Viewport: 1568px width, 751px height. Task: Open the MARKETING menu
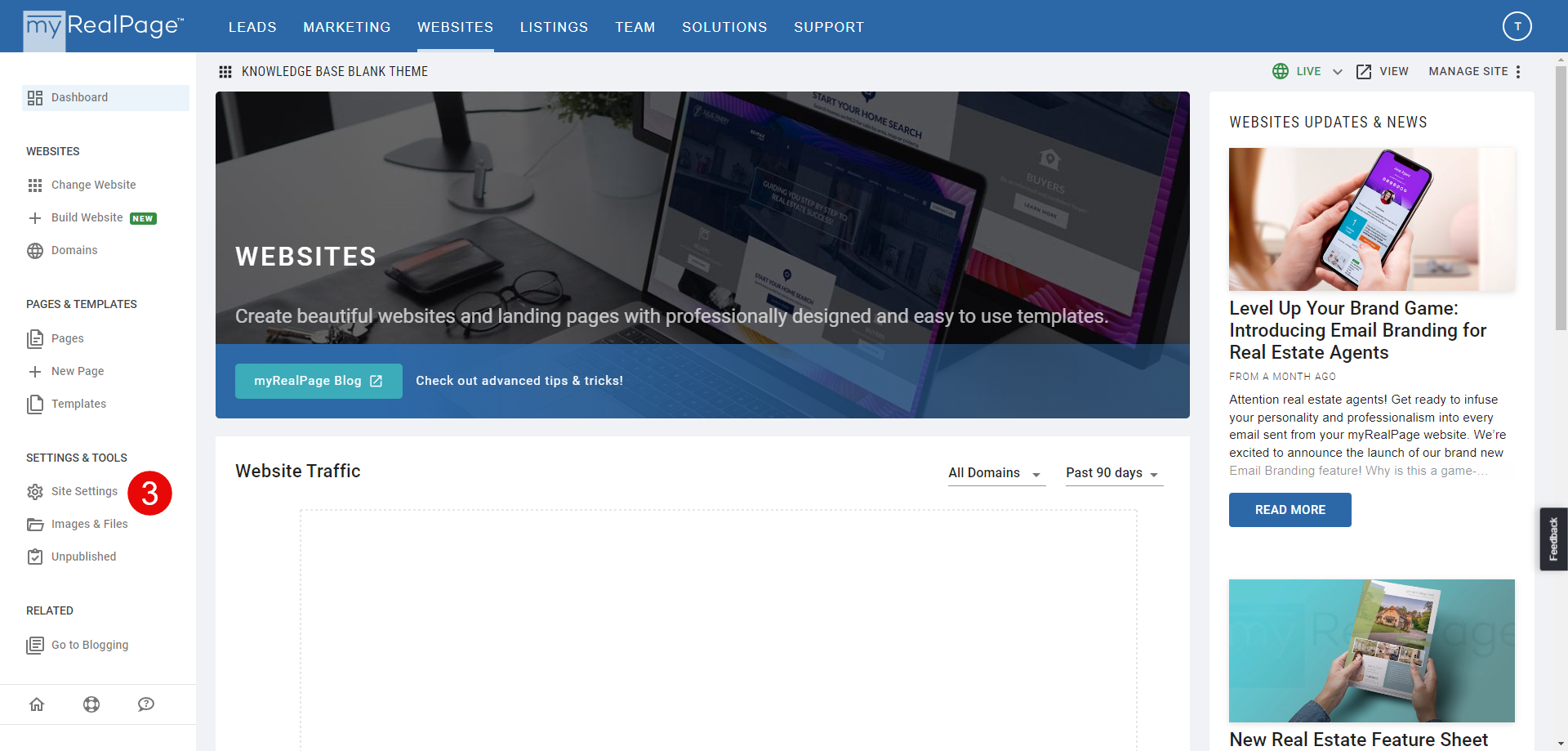click(347, 27)
